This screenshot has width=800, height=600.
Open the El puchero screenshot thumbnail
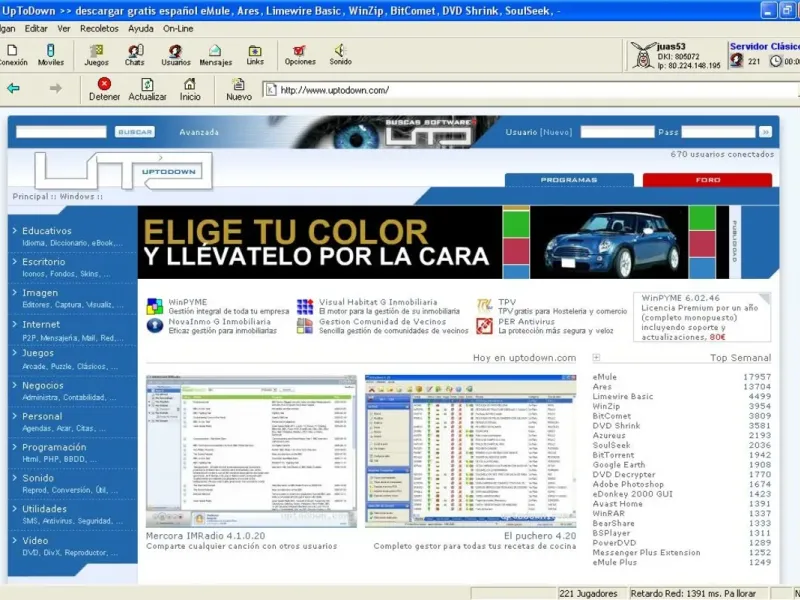click(x=470, y=451)
